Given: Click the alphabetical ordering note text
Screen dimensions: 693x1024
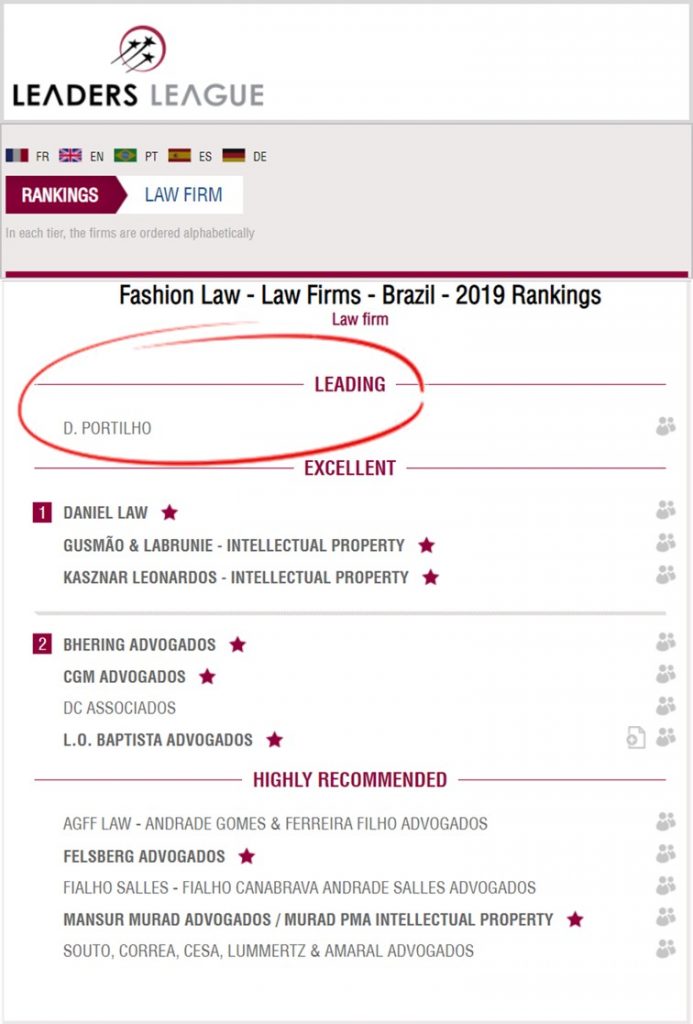Looking at the screenshot, I should pyautogui.click(x=130, y=233).
